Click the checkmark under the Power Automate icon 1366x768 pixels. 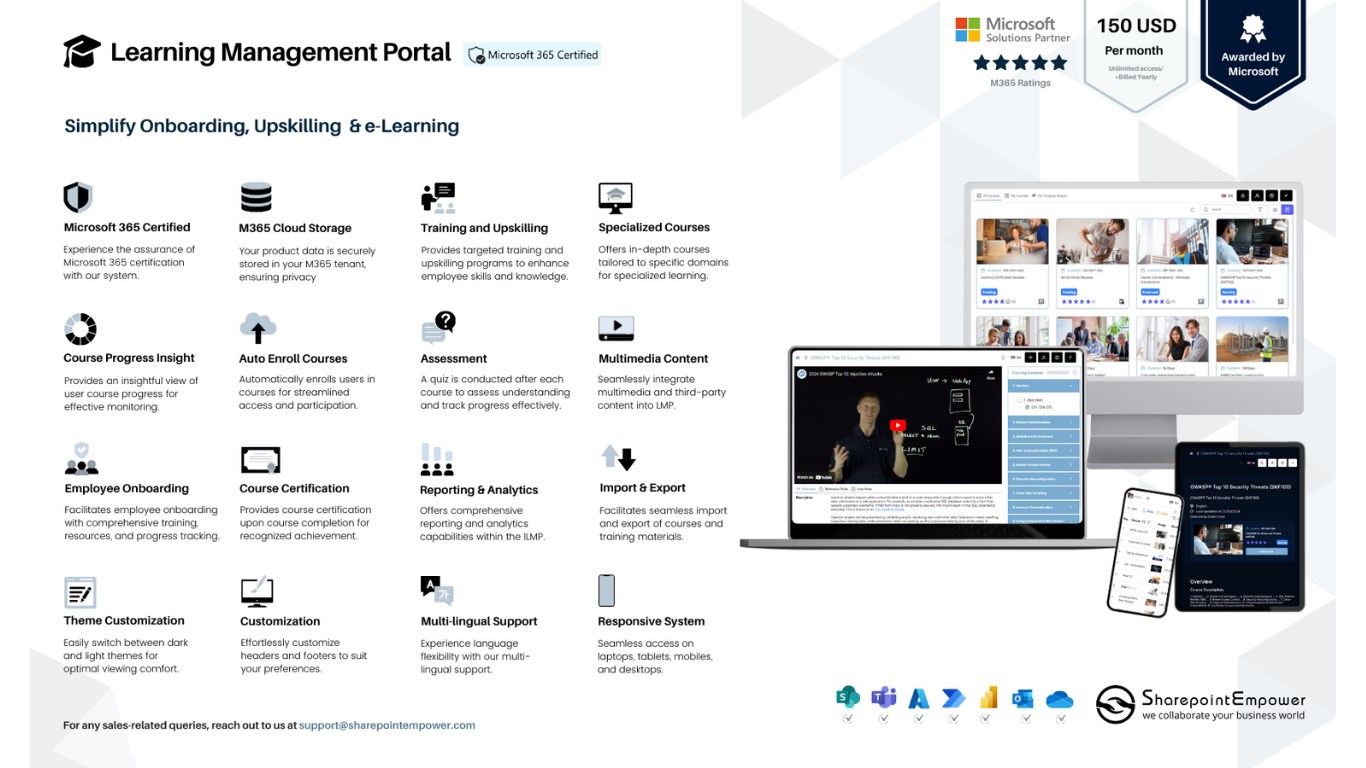click(954, 718)
